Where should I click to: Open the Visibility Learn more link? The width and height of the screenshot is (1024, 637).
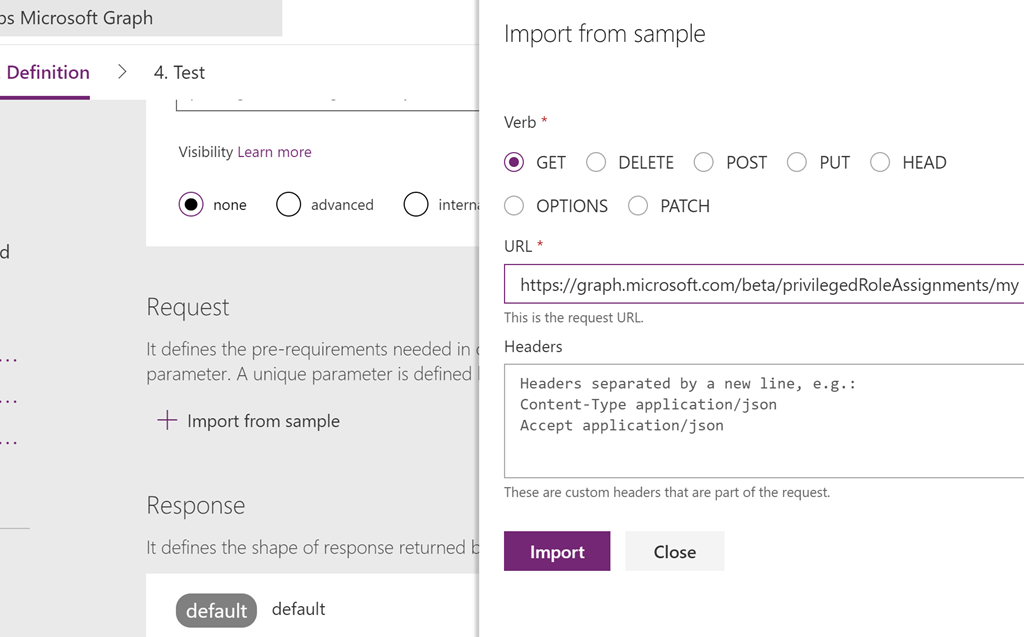274,152
